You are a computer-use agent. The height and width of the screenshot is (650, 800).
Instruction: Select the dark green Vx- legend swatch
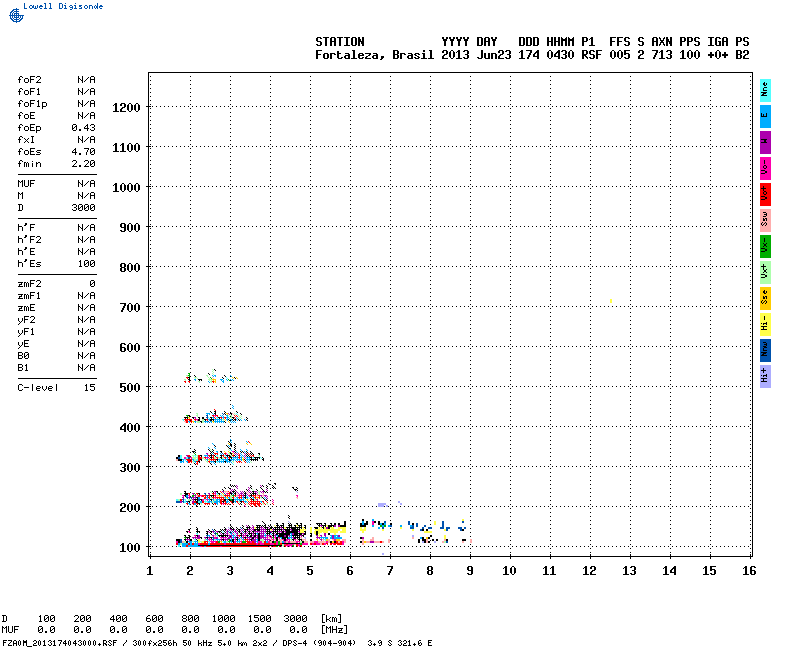pyautogui.click(x=765, y=246)
